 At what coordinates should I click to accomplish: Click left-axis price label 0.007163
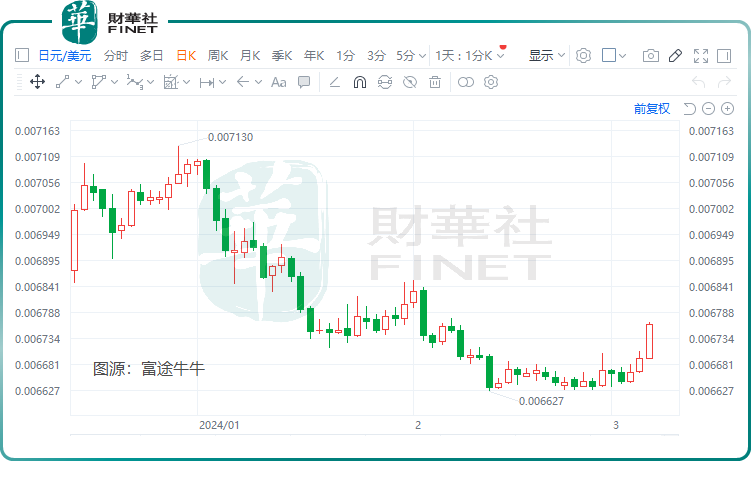point(37,131)
